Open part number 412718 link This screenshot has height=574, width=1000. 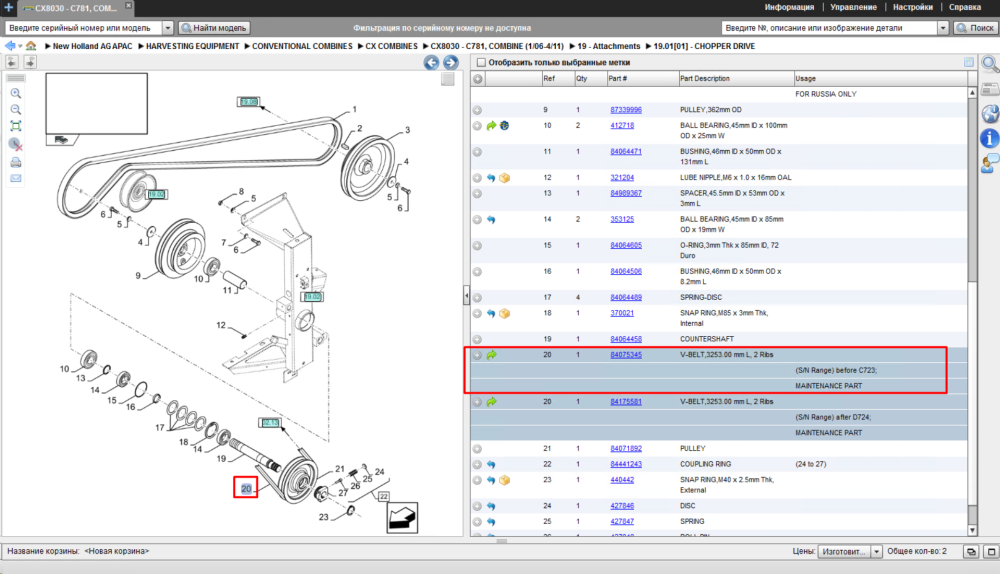click(x=622, y=126)
